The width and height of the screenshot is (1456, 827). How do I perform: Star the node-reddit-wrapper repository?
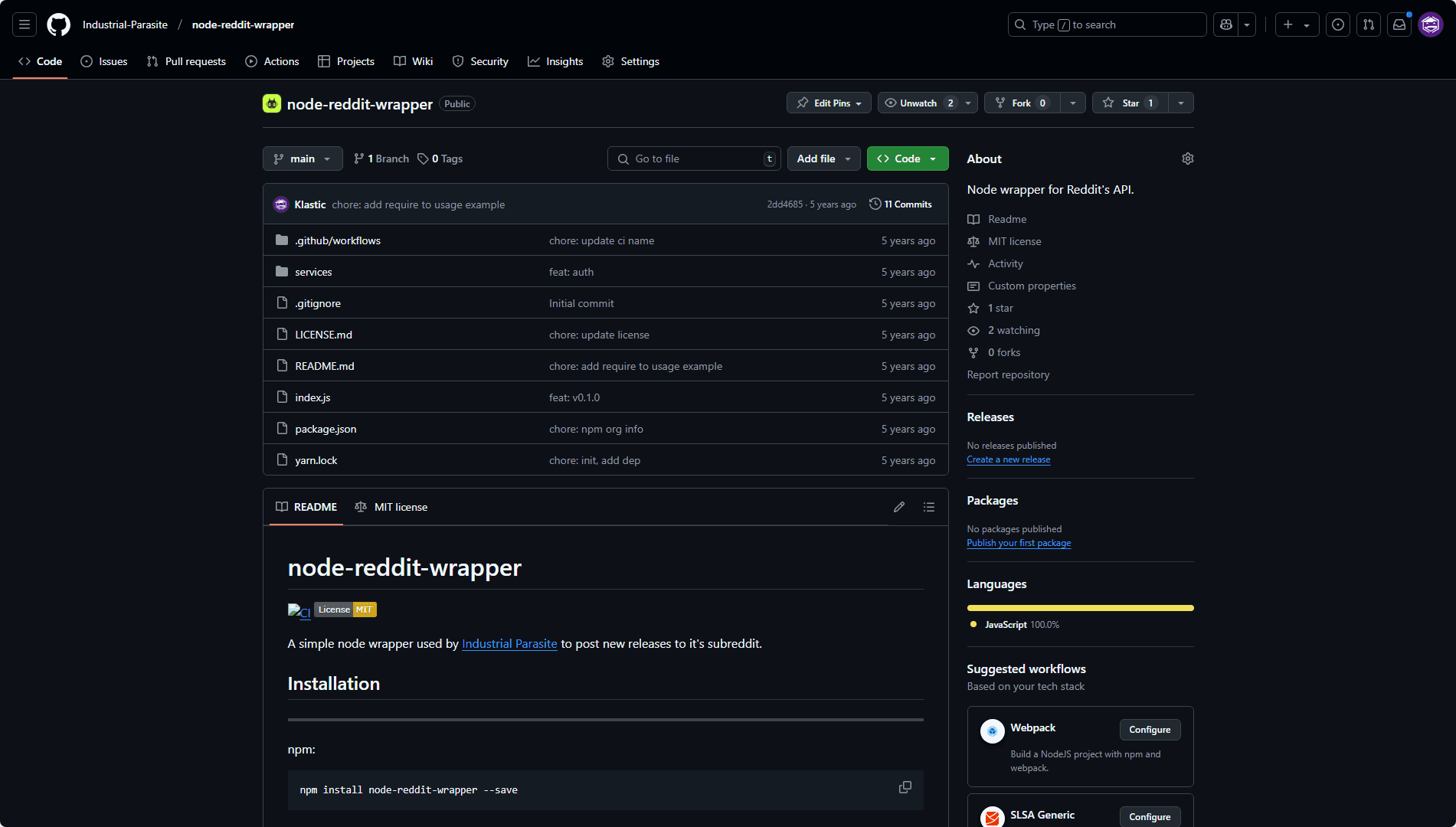tap(1128, 103)
